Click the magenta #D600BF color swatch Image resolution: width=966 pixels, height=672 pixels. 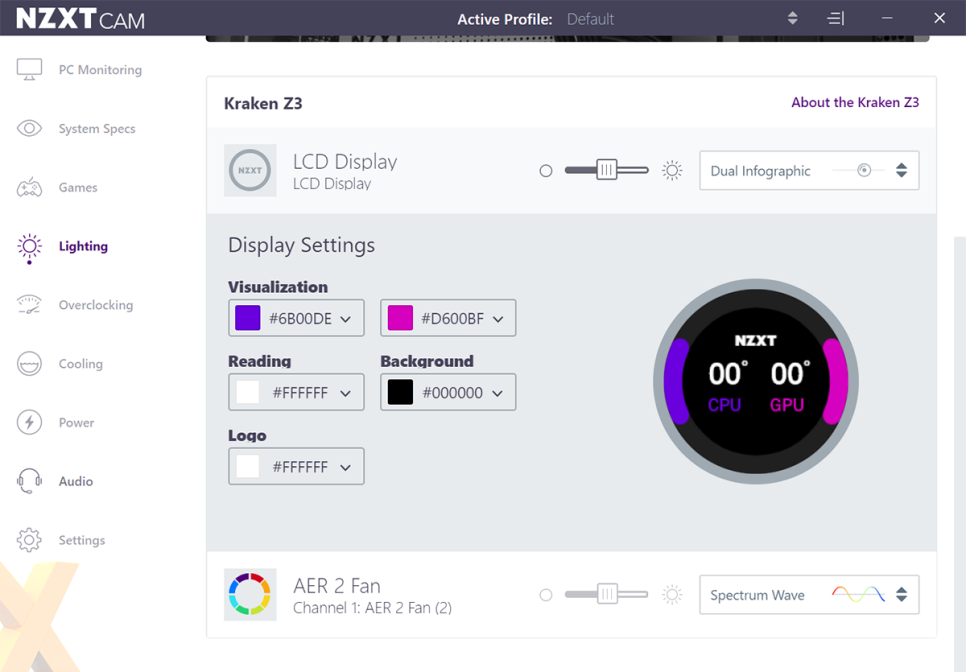pyautogui.click(x=400, y=318)
